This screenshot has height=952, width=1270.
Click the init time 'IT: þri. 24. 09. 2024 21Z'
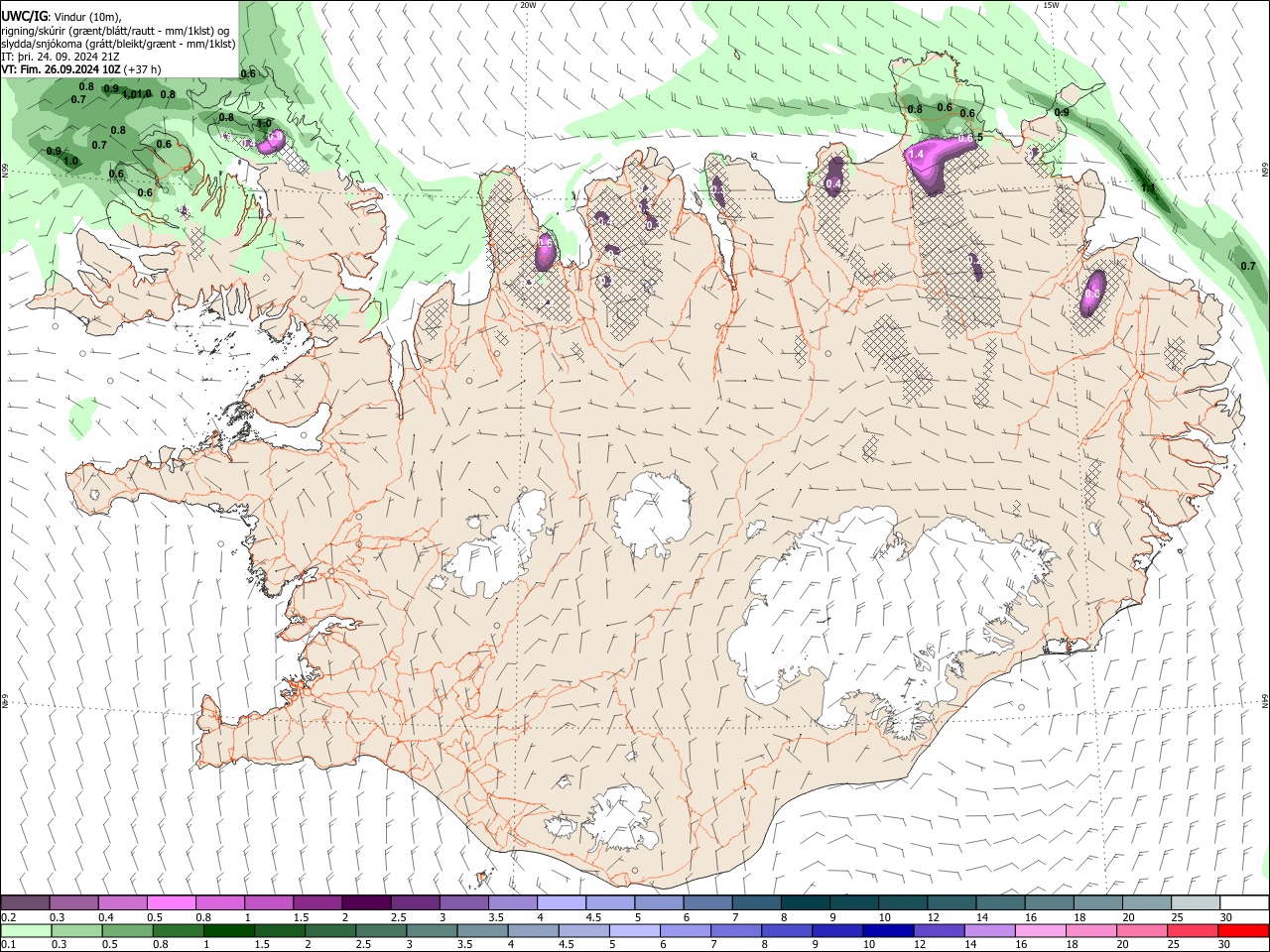[59, 57]
